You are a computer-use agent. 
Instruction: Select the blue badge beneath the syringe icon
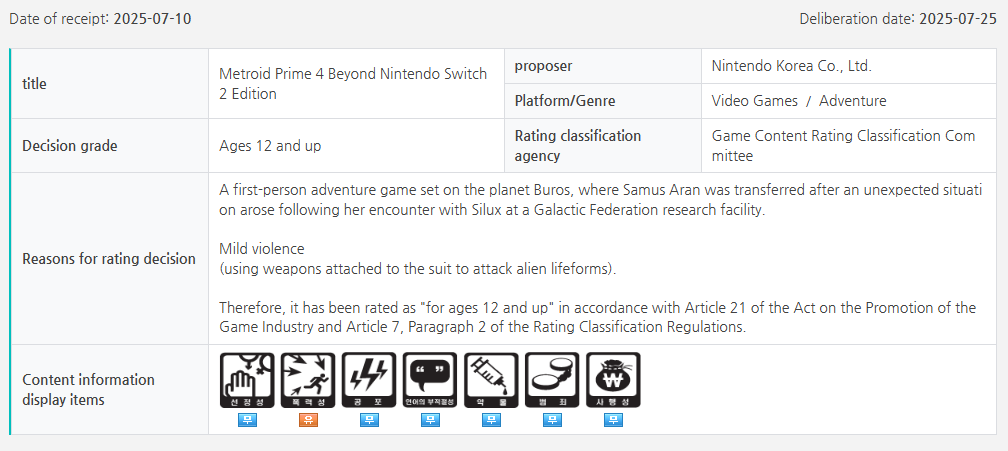click(x=491, y=420)
